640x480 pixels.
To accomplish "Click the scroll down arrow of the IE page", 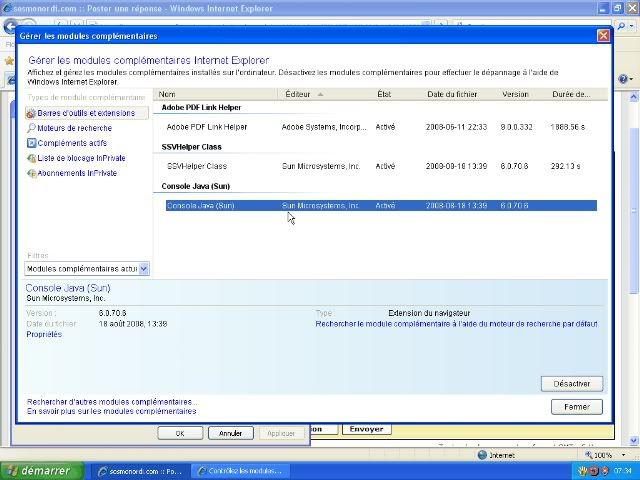I will point(633,440).
